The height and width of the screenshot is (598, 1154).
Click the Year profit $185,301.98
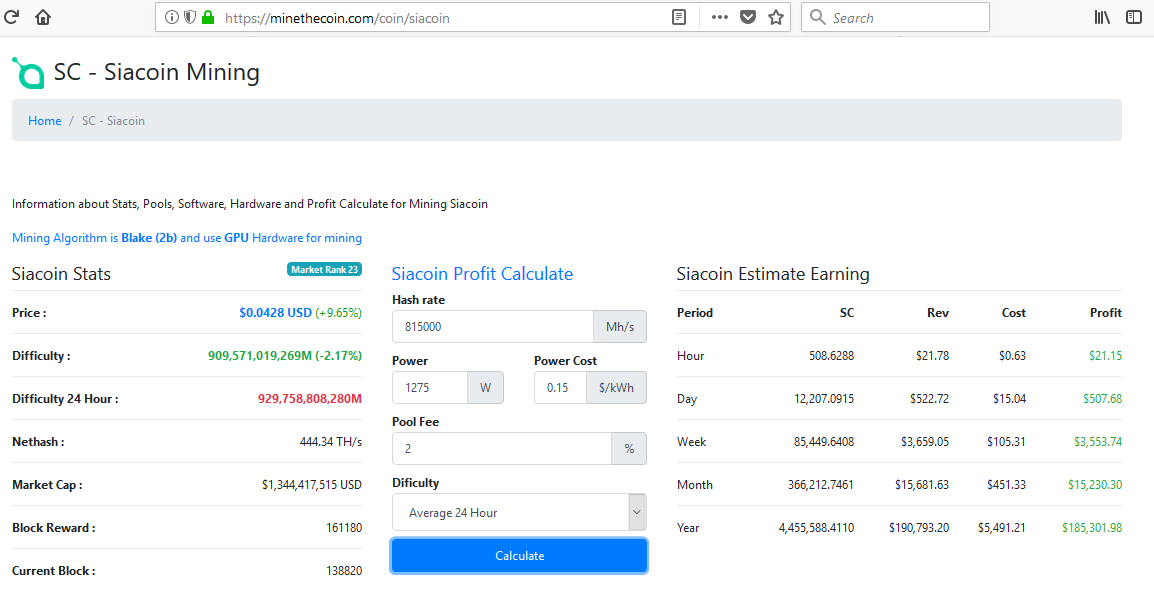(x=1092, y=527)
